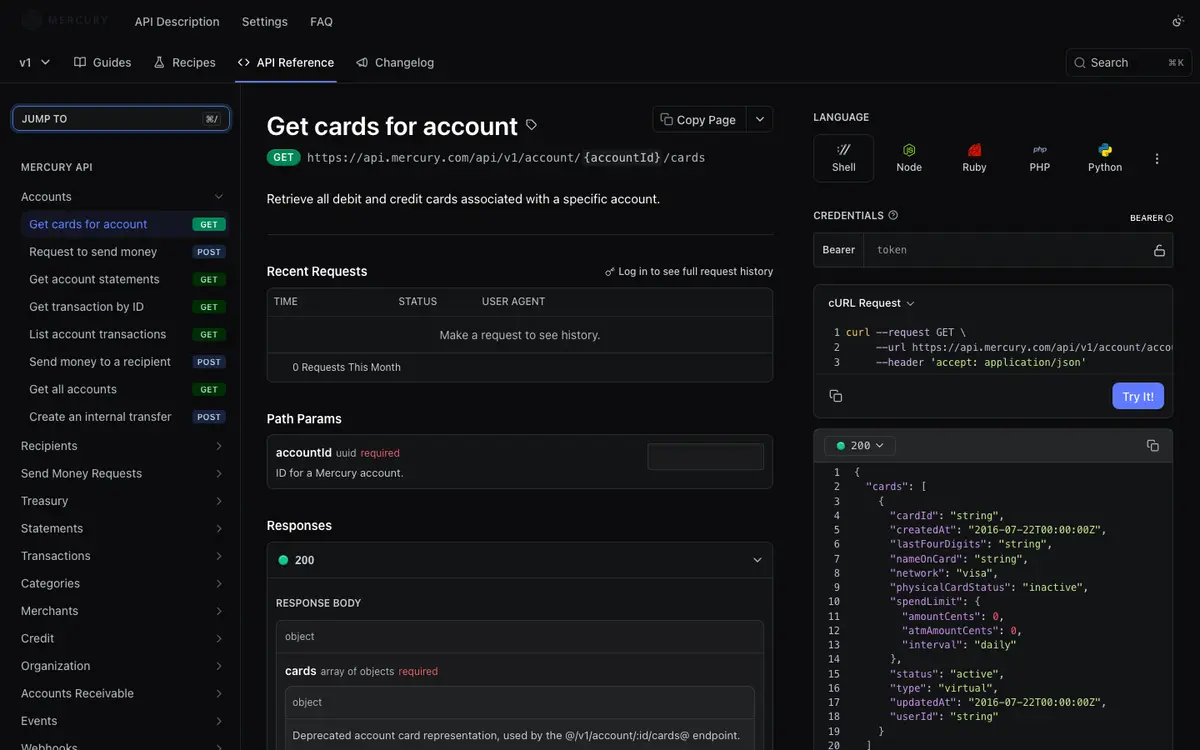Select the Python language icon
The image size is (1200, 750).
pyautogui.click(x=1105, y=158)
